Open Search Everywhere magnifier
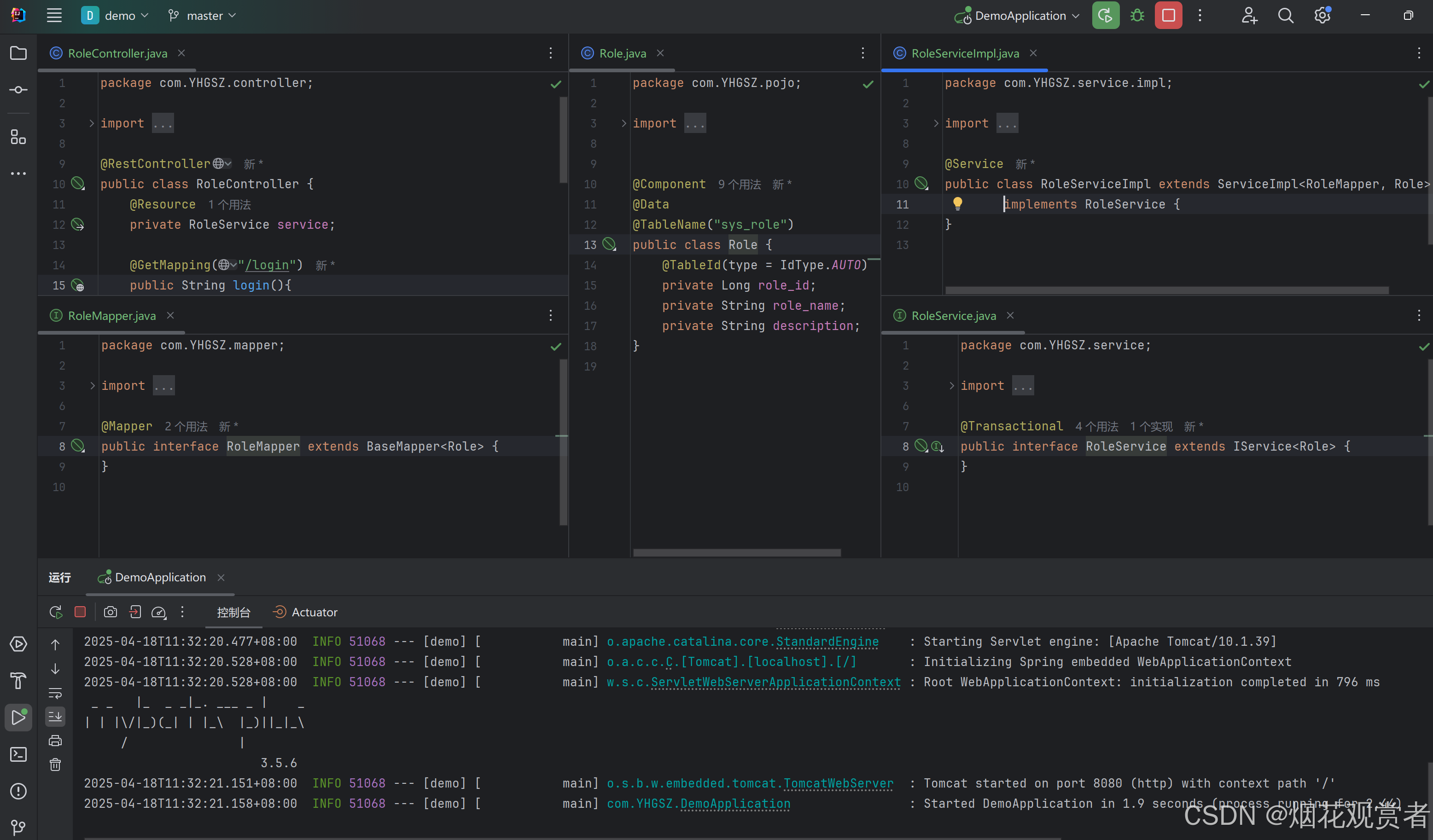The width and height of the screenshot is (1433, 840). coord(1285,15)
